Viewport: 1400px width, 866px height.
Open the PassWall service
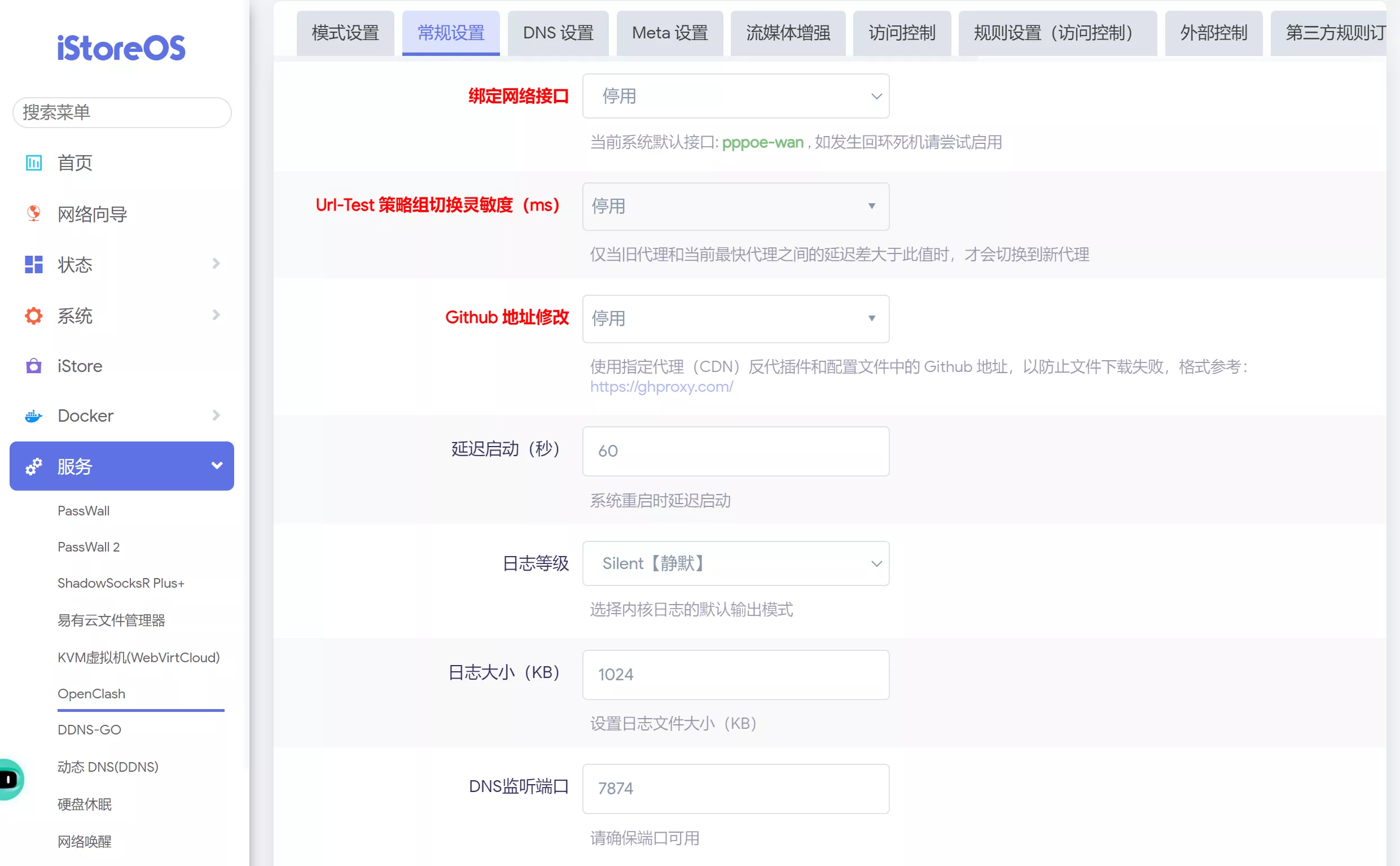(x=84, y=511)
